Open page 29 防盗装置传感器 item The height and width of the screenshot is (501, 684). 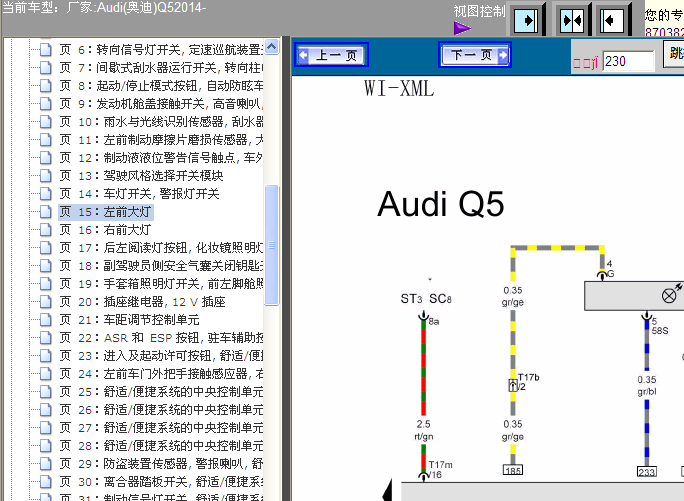[161, 463]
